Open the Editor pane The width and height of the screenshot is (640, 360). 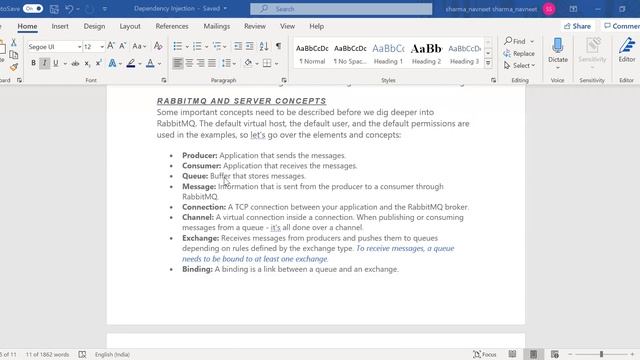tap(627, 50)
